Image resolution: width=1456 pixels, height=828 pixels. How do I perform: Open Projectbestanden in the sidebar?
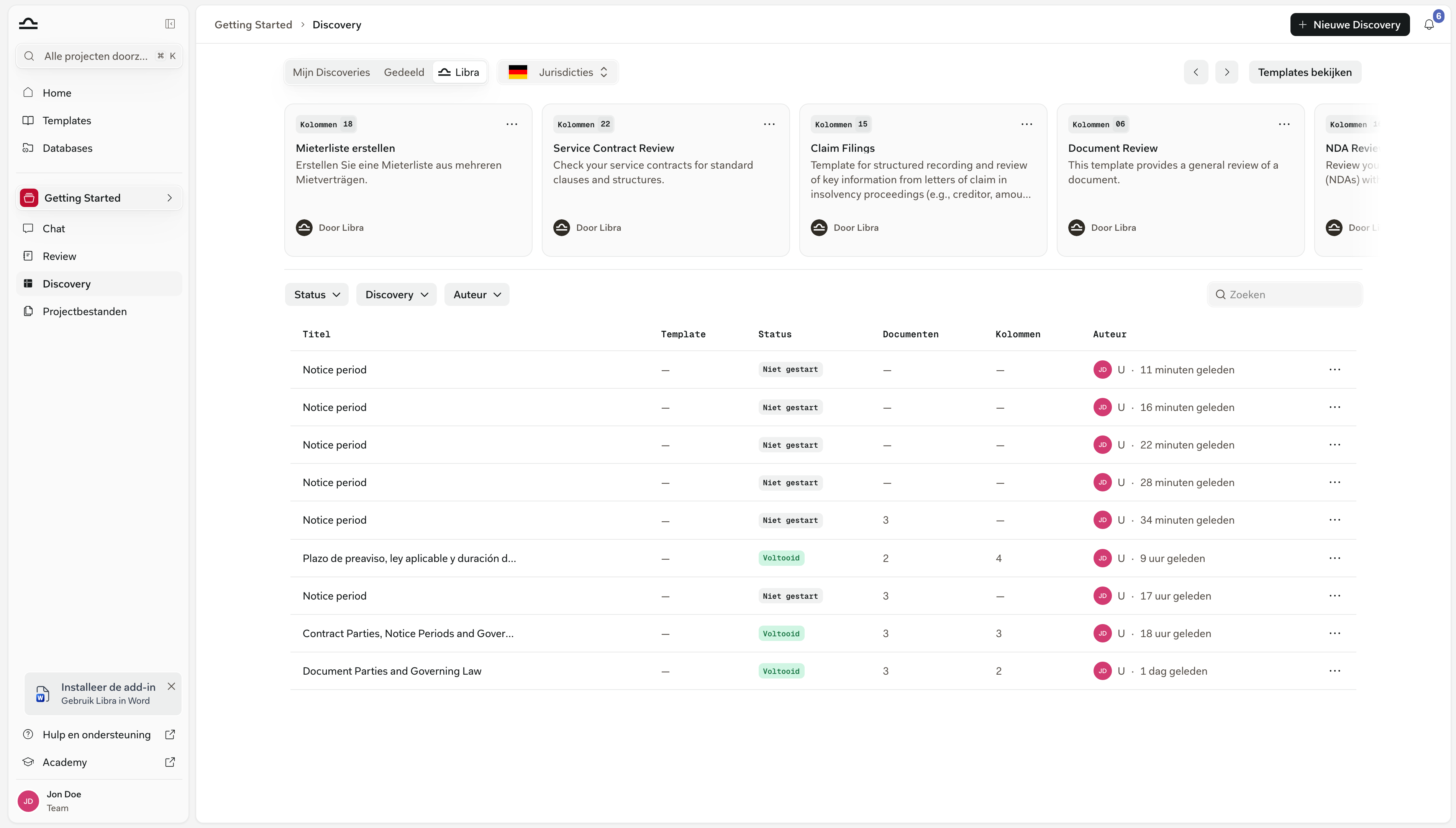click(84, 311)
